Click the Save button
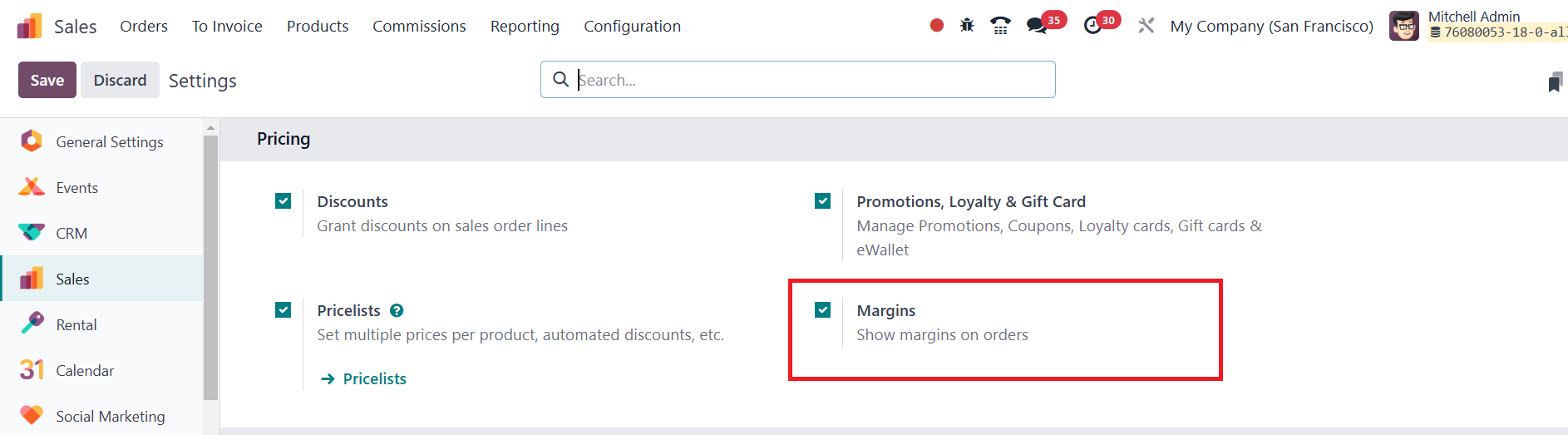 click(x=47, y=80)
